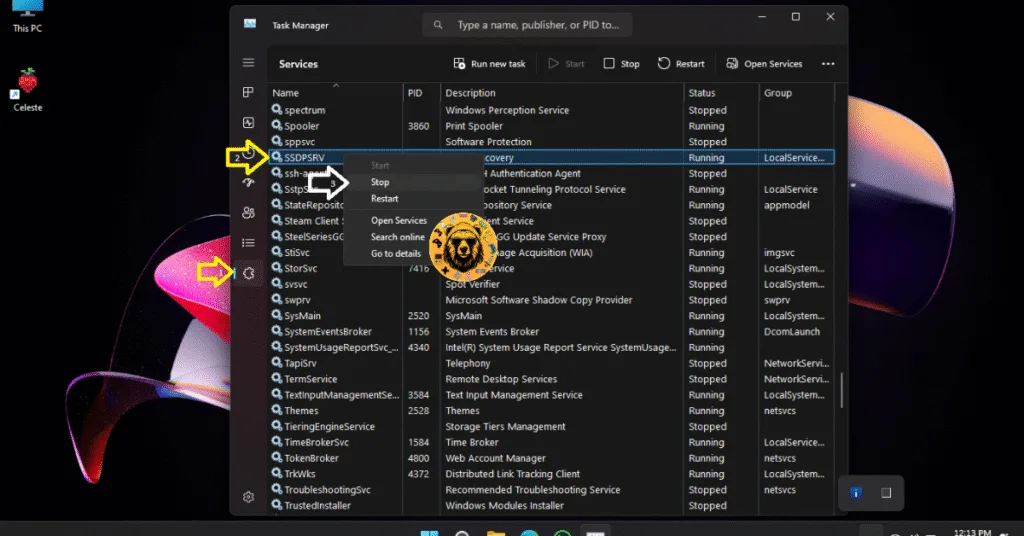Click the Web Account Manager description
Screen dimensions: 1024x536
(x=496, y=458)
